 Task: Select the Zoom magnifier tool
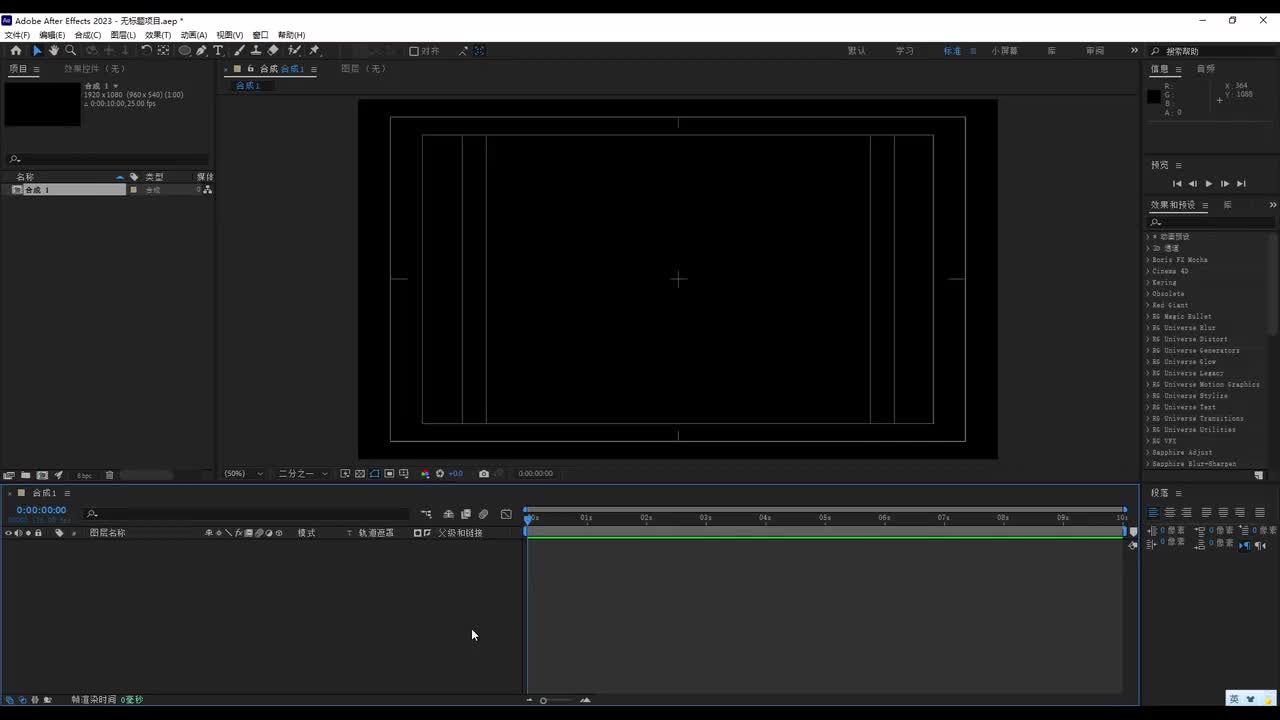tap(70, 50)
